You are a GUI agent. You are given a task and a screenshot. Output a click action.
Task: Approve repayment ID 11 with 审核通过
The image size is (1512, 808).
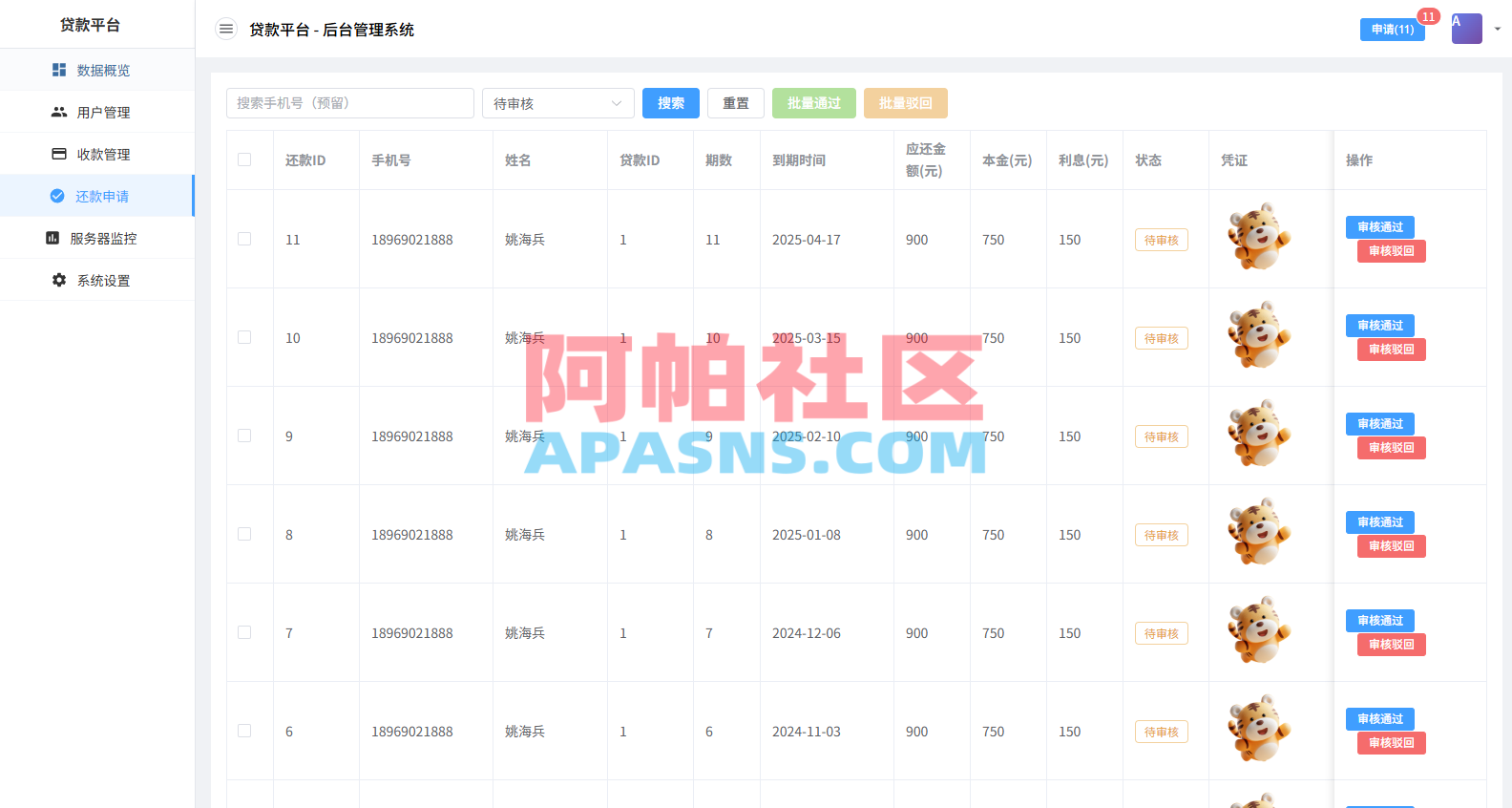(1380, 227)
